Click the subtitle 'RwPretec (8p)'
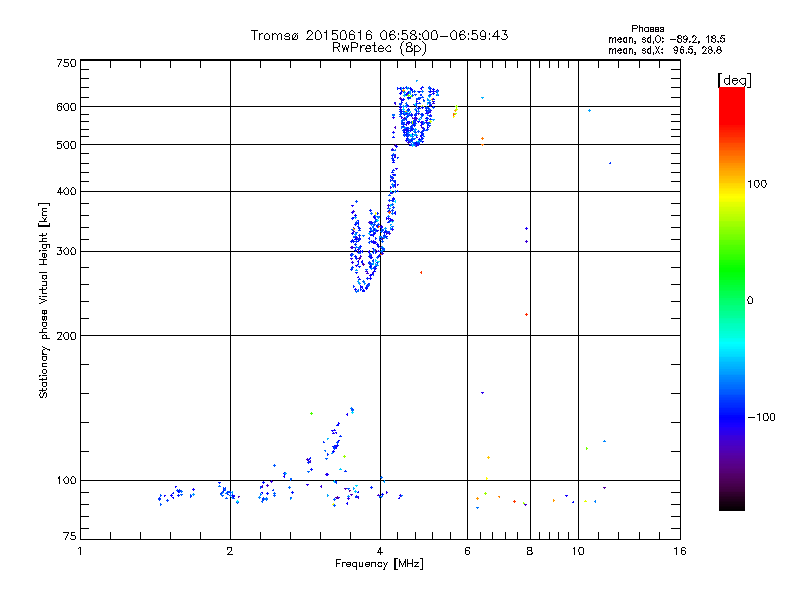The width and height of the screenshot is (800, 600). click(x=379, y=48)
